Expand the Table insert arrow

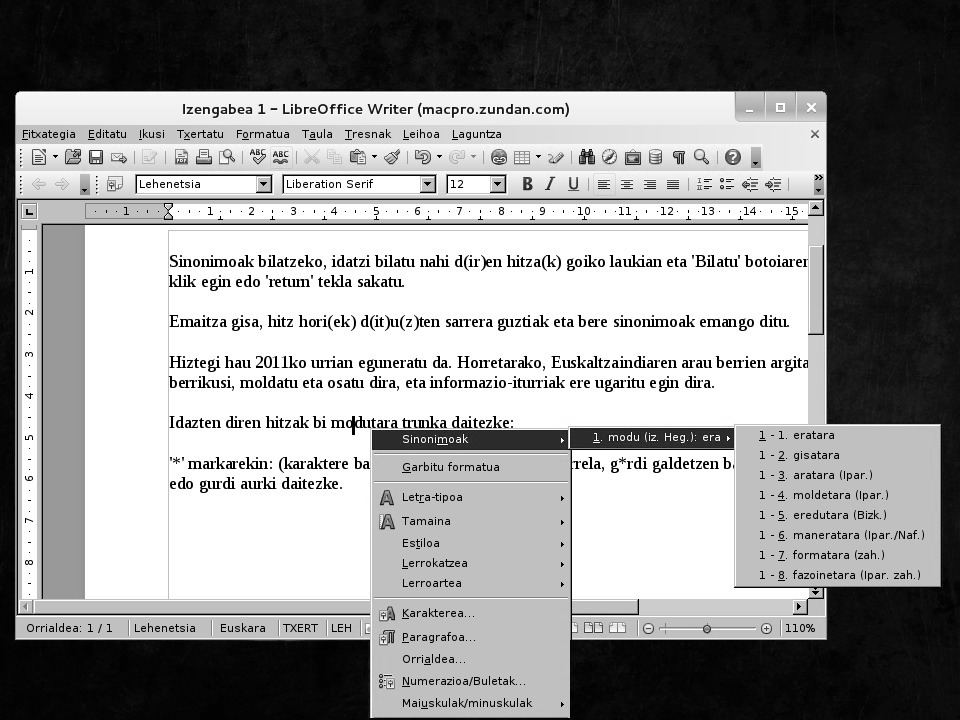pyautogui.click(x=538, y=157)
